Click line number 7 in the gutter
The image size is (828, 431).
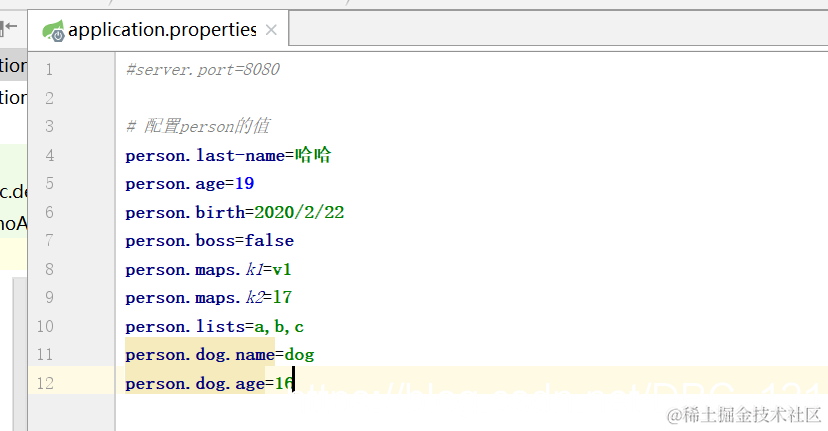click(49, 240)
